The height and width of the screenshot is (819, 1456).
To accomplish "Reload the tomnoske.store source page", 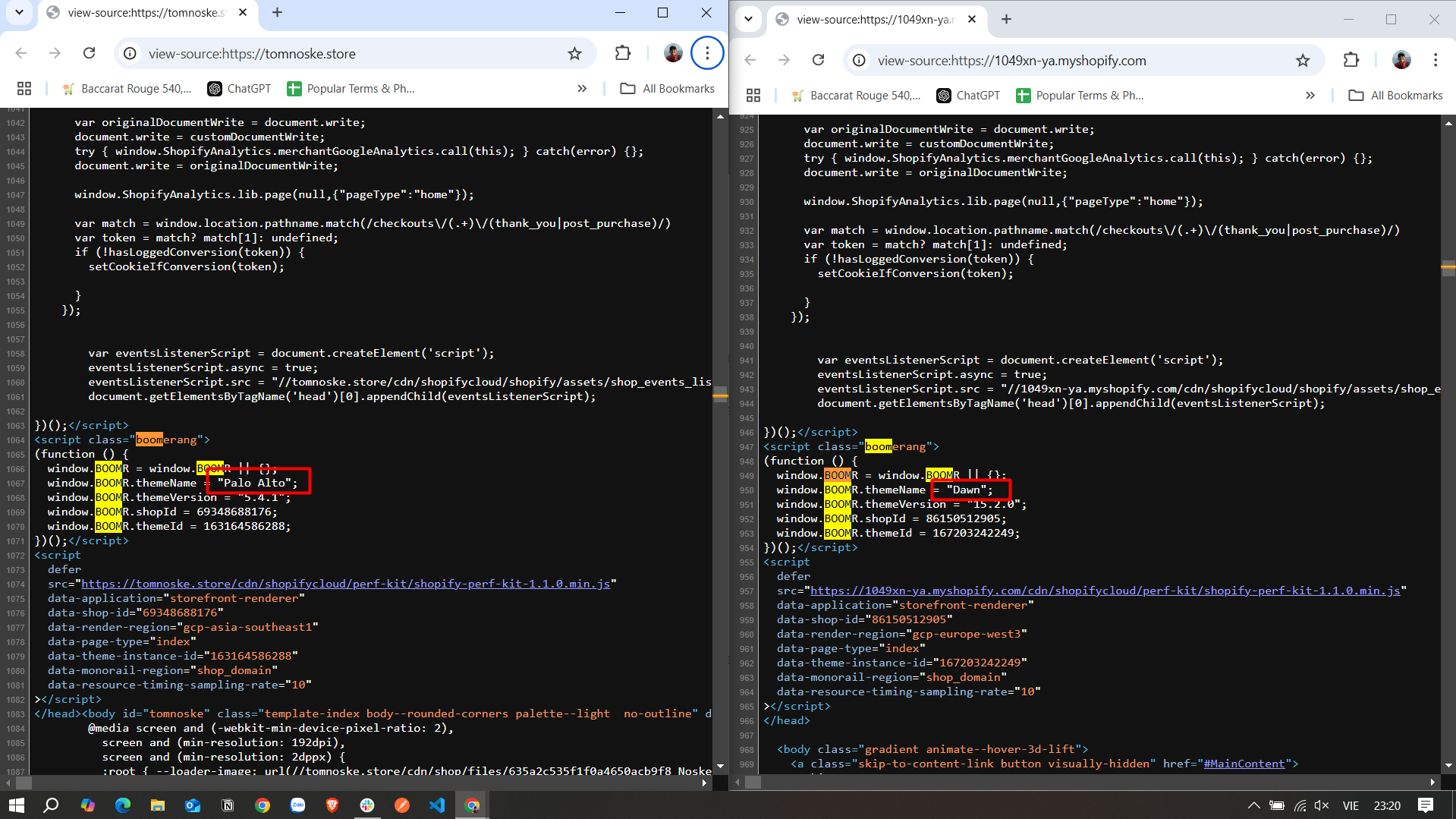I will point(89,53).
